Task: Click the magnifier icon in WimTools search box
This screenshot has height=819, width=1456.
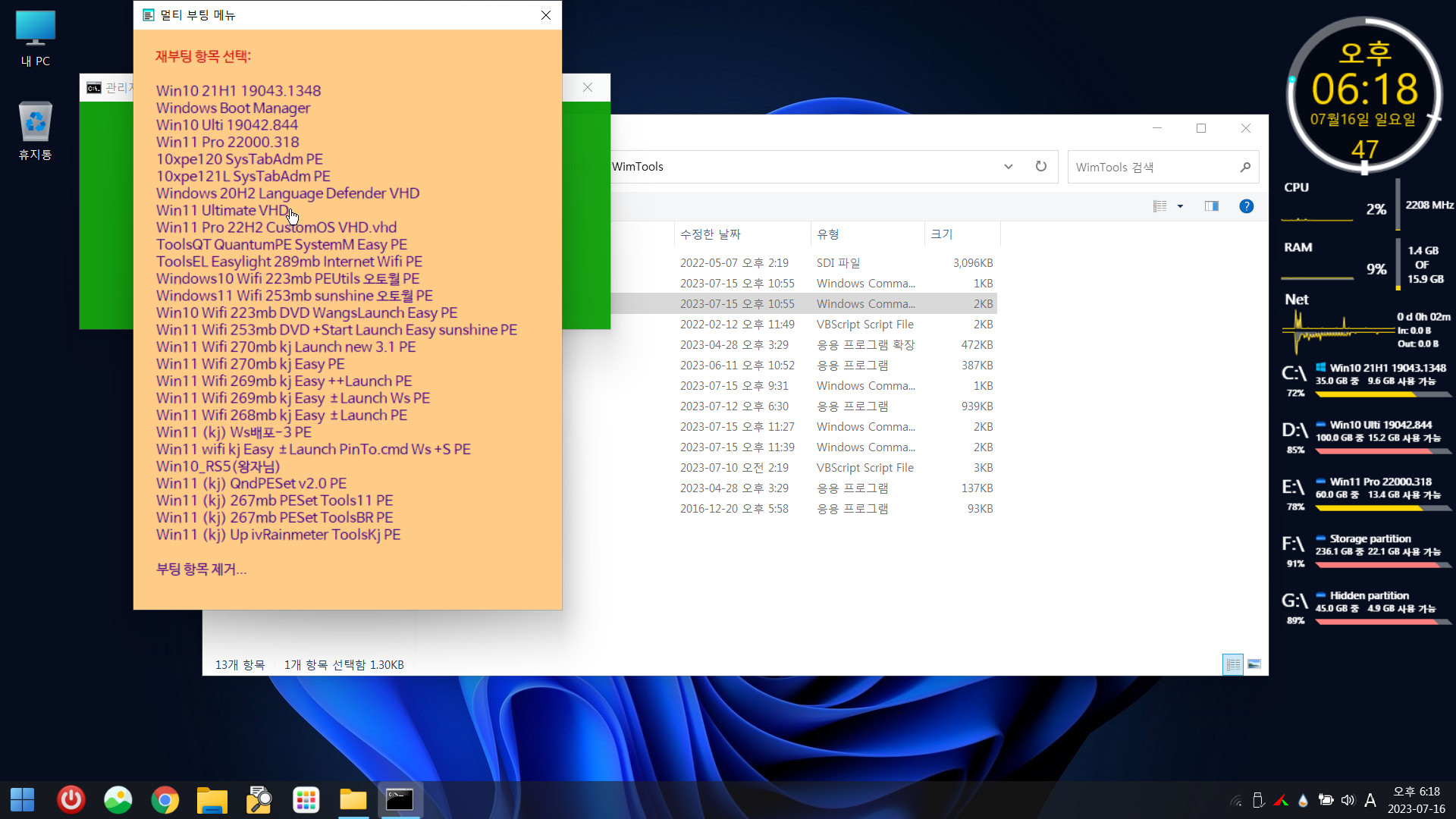Action: point(1245,167)
